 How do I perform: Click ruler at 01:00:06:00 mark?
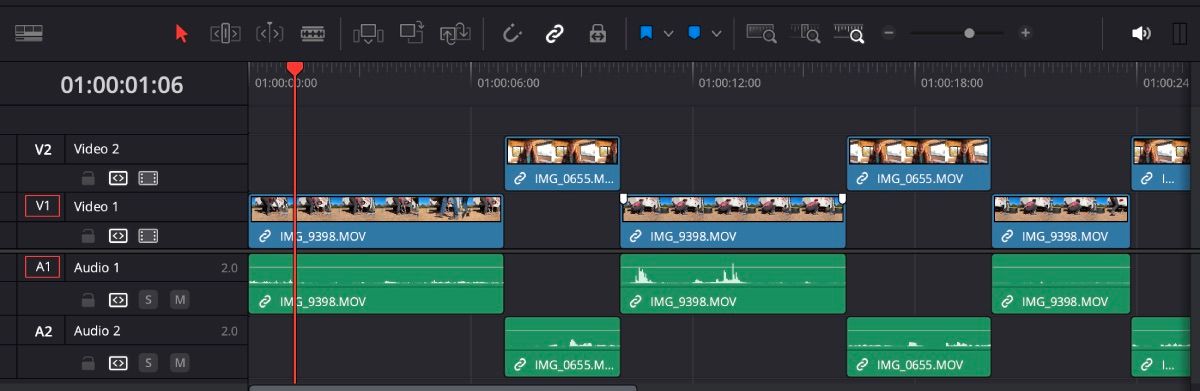tap(508, 83)
